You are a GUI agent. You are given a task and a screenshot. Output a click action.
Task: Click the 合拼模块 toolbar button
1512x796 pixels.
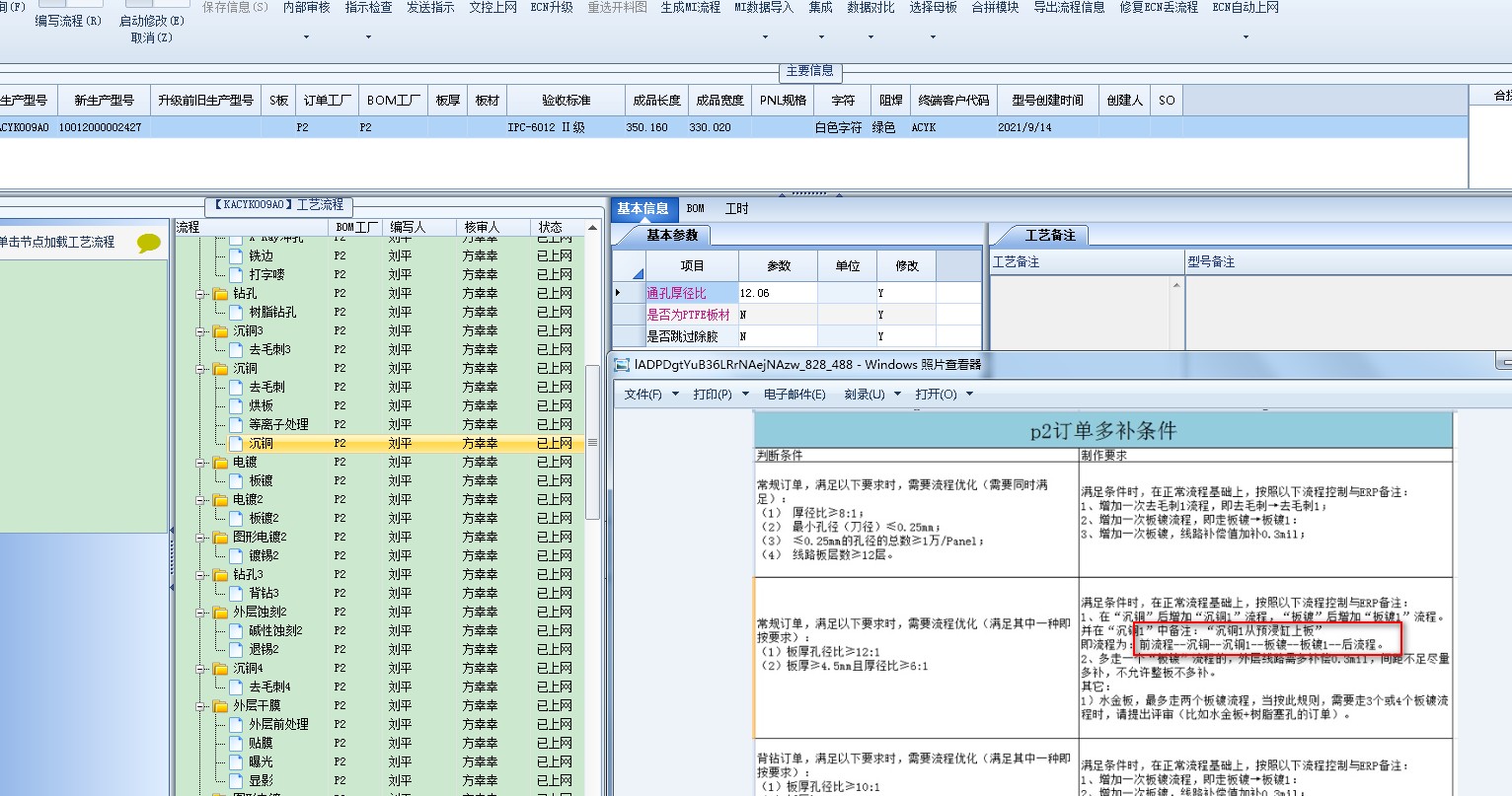tap(995, 8)
